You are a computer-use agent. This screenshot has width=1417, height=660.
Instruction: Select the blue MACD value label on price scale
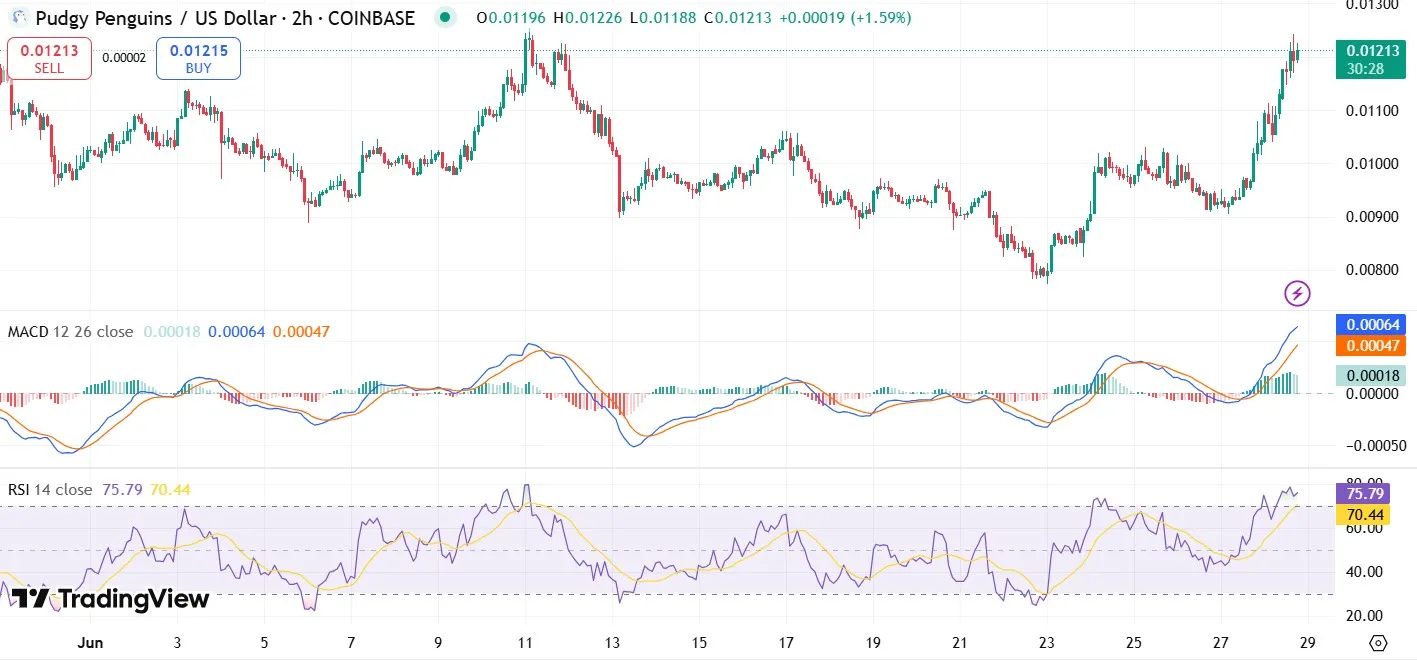tap(1371, 324)
